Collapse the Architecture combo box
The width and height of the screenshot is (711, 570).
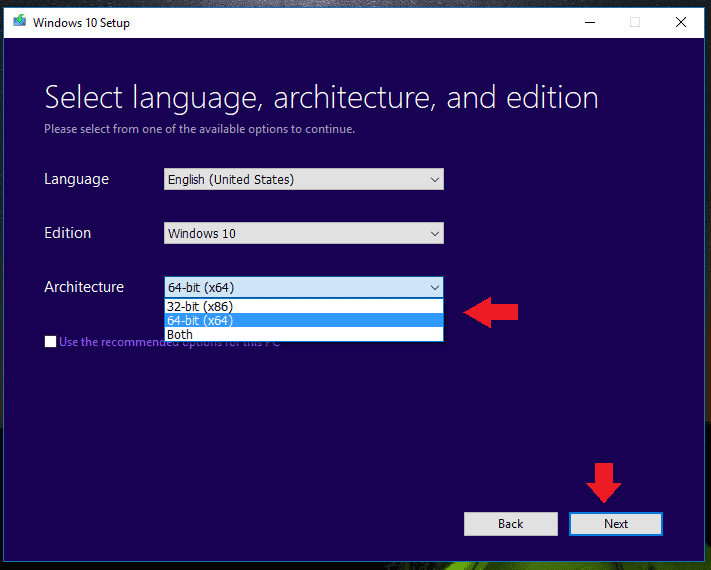click(x=304, y=287)
